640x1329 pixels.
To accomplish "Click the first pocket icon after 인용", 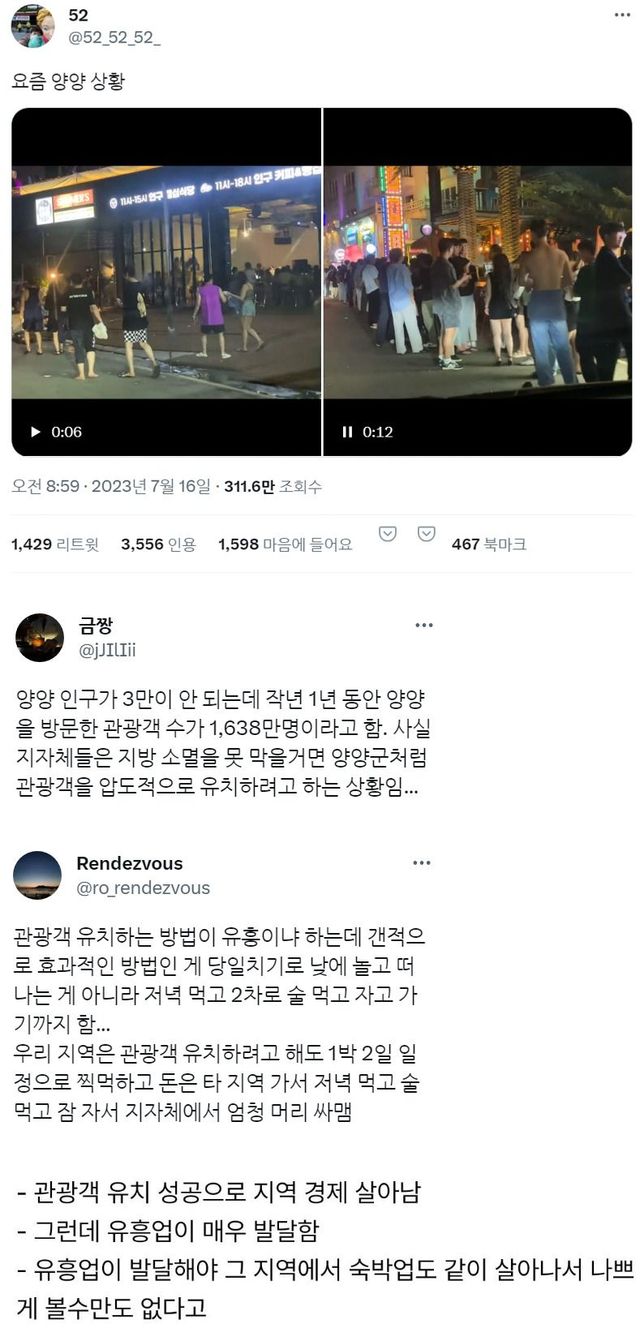I will (388, 534).
